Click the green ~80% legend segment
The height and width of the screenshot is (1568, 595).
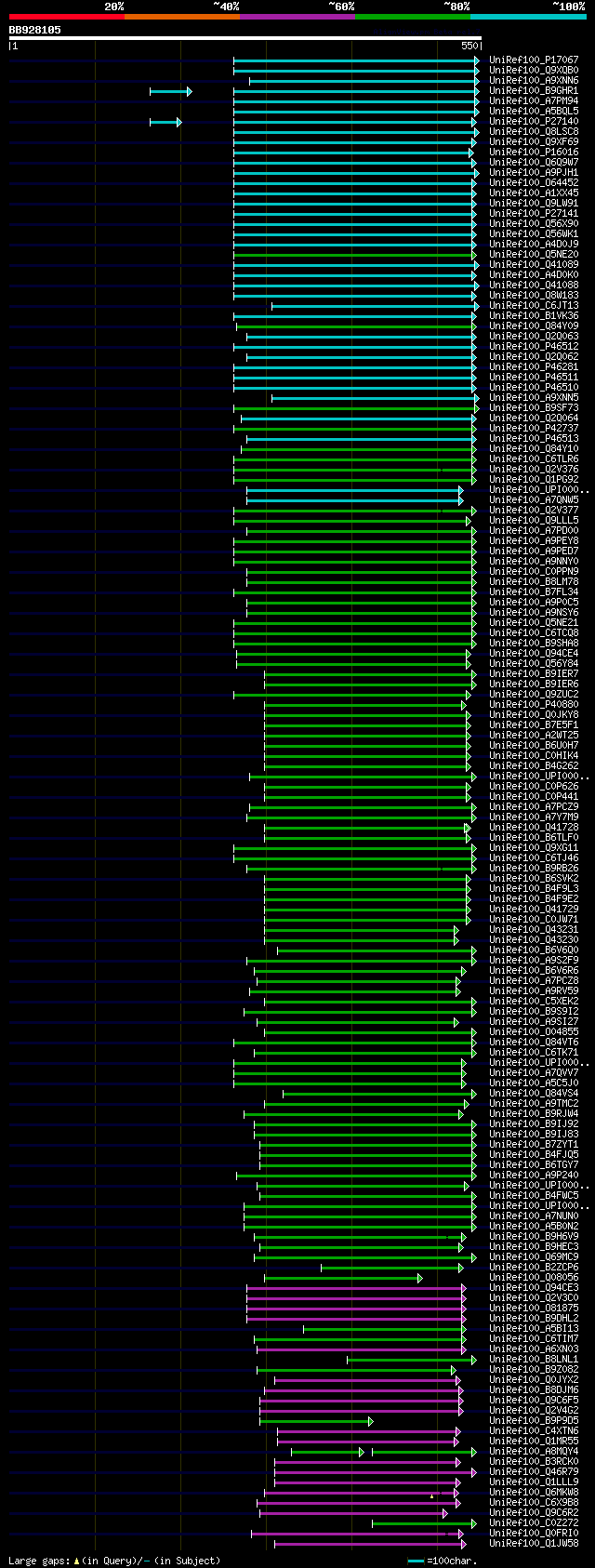[413, 17]
